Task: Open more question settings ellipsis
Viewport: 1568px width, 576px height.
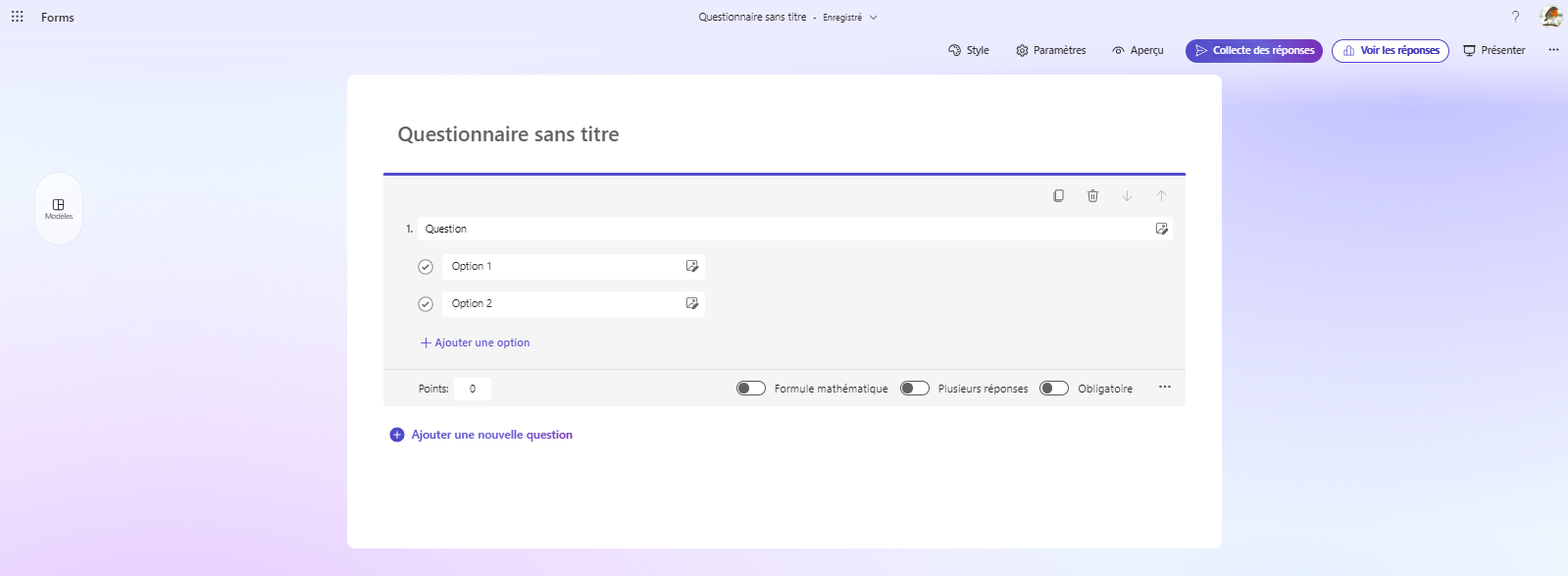Action: click(1164, 388)
